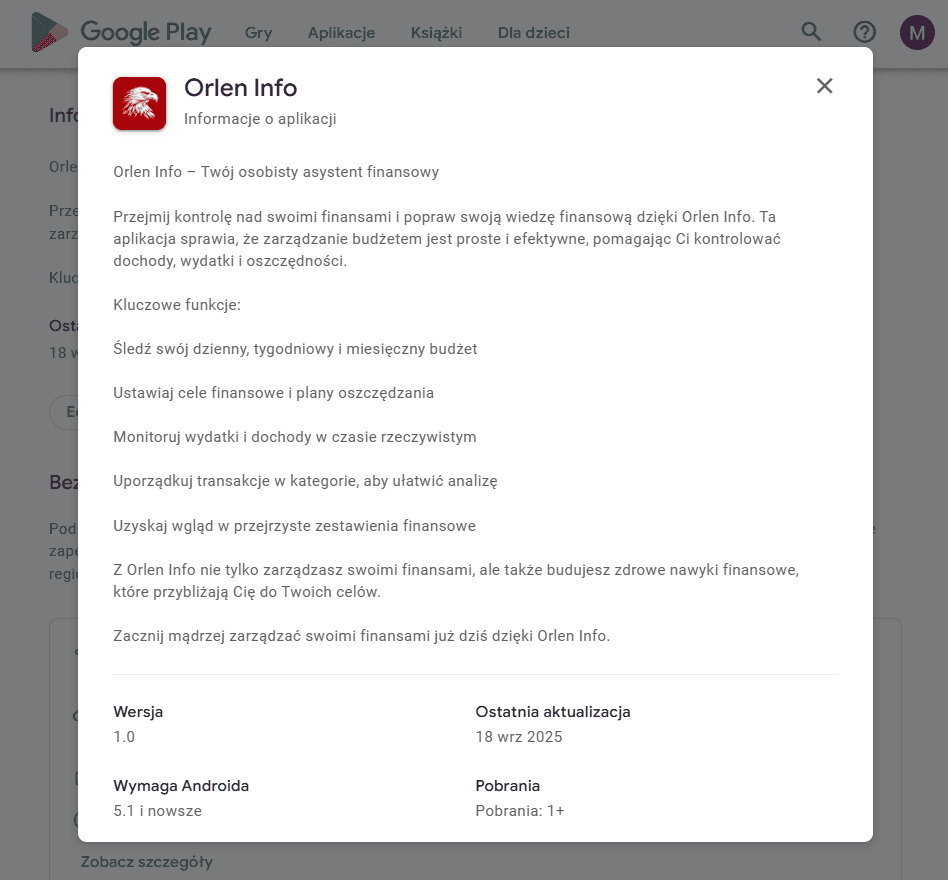Click the Wymaga Androida label
Image resolution: width=948 pixels, height=880 pixels.
point(181,786)
